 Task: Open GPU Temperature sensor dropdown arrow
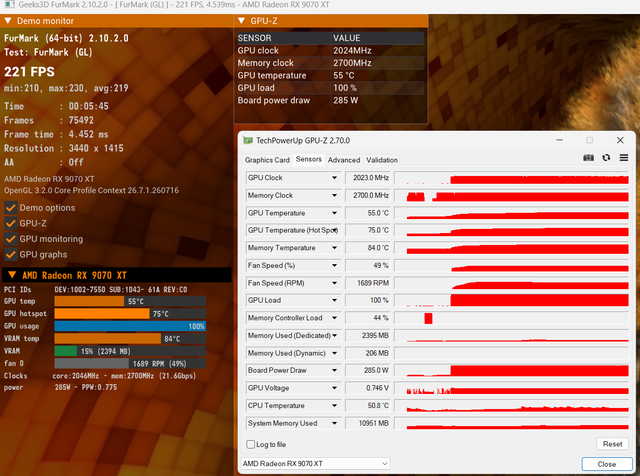[334, 213]
